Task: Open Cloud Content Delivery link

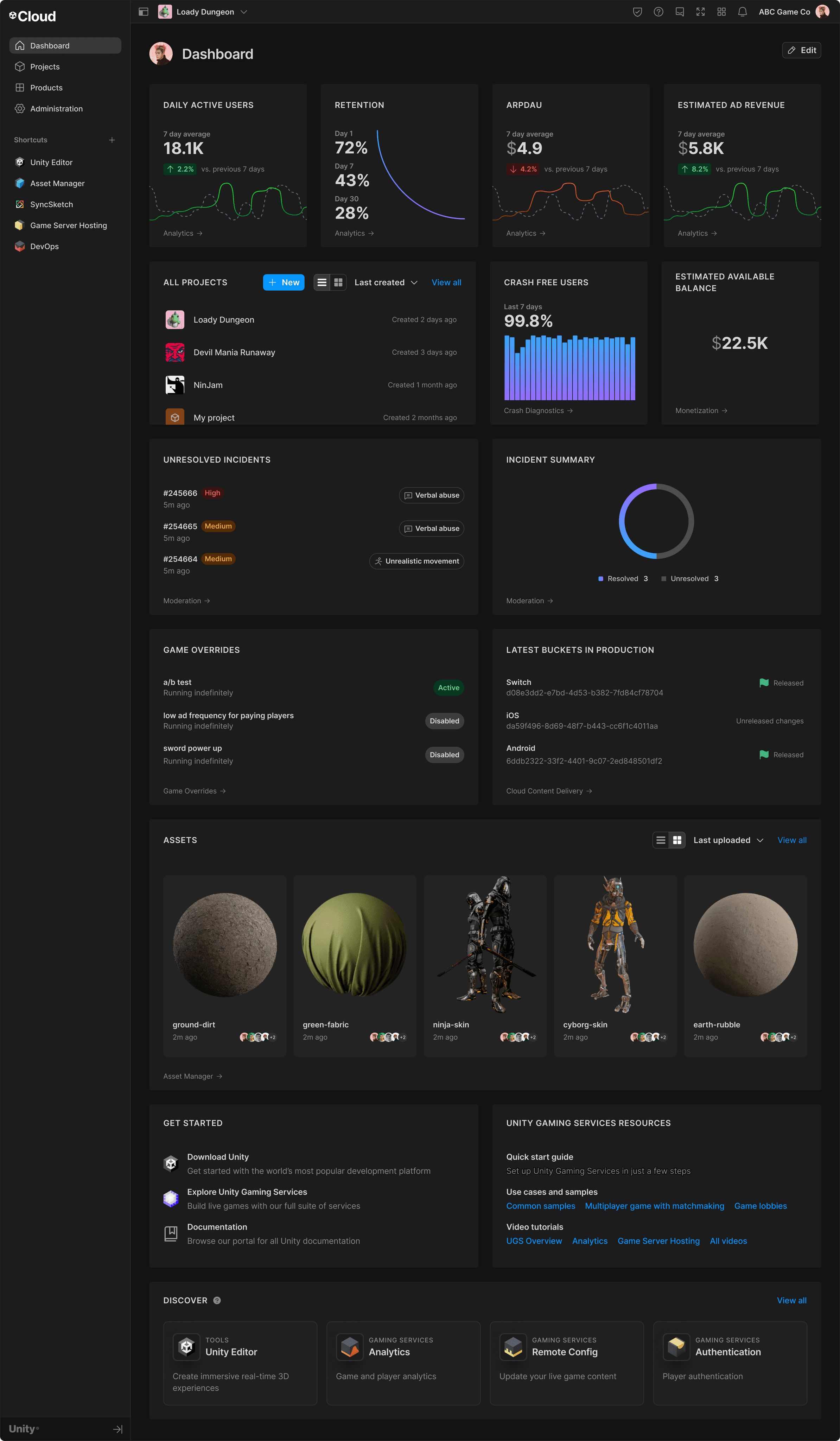Action: click(549, 791)
